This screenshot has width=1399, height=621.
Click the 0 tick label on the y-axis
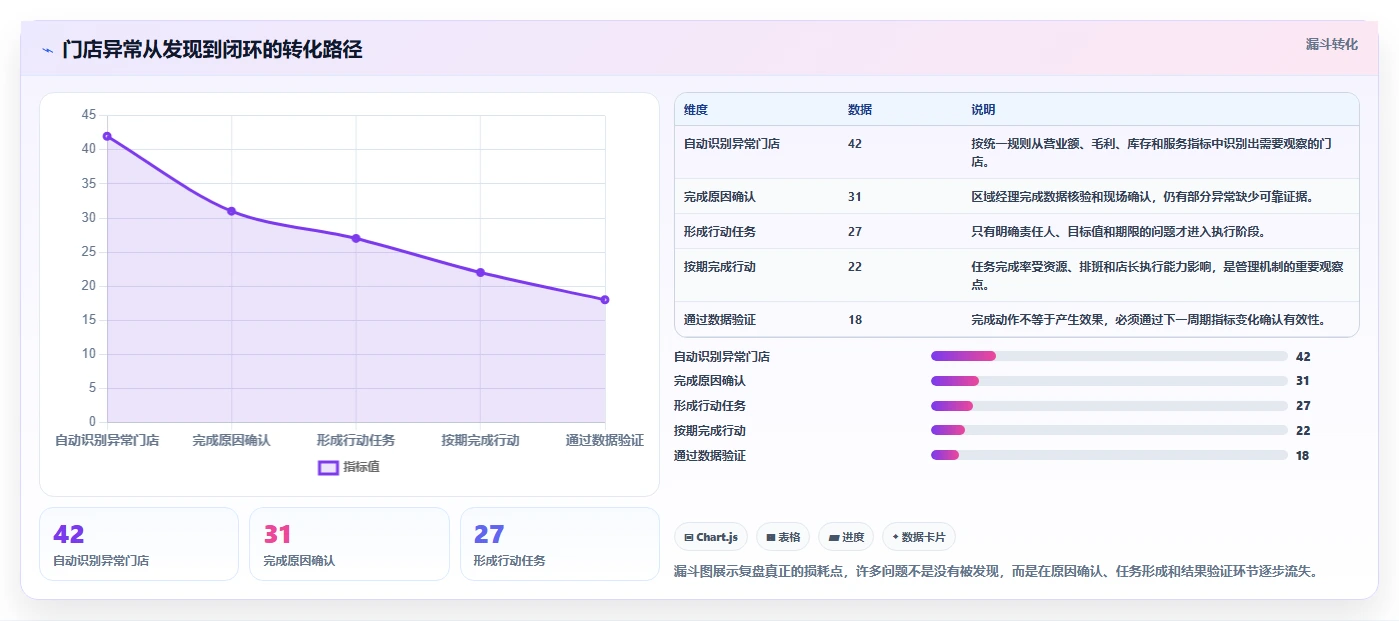pos(93,422)
